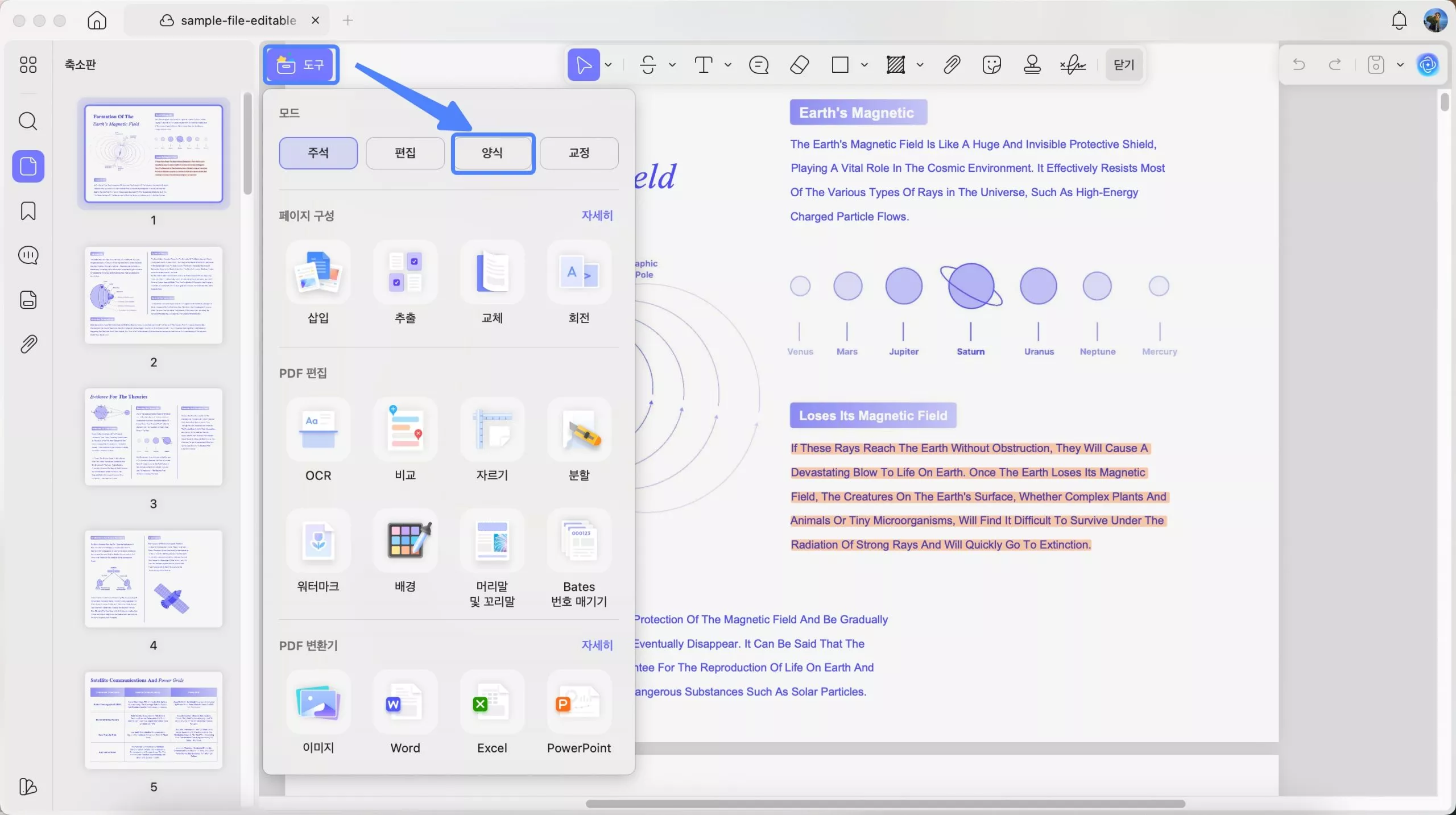This screenshot has height=815, width=1456.
Task: Open the 비교 (Compare) tool
Action: (x=405, y=440)
